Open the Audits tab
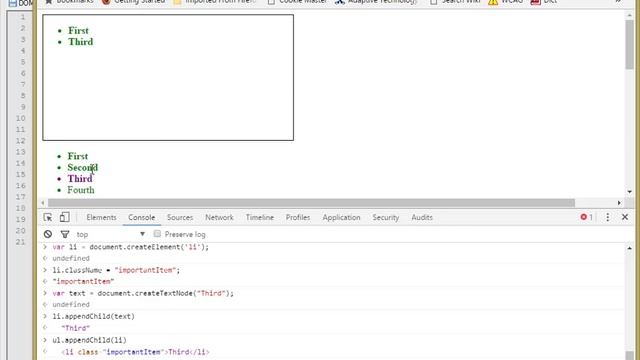Viewport: 640px width, 360px height. (422, 217)
